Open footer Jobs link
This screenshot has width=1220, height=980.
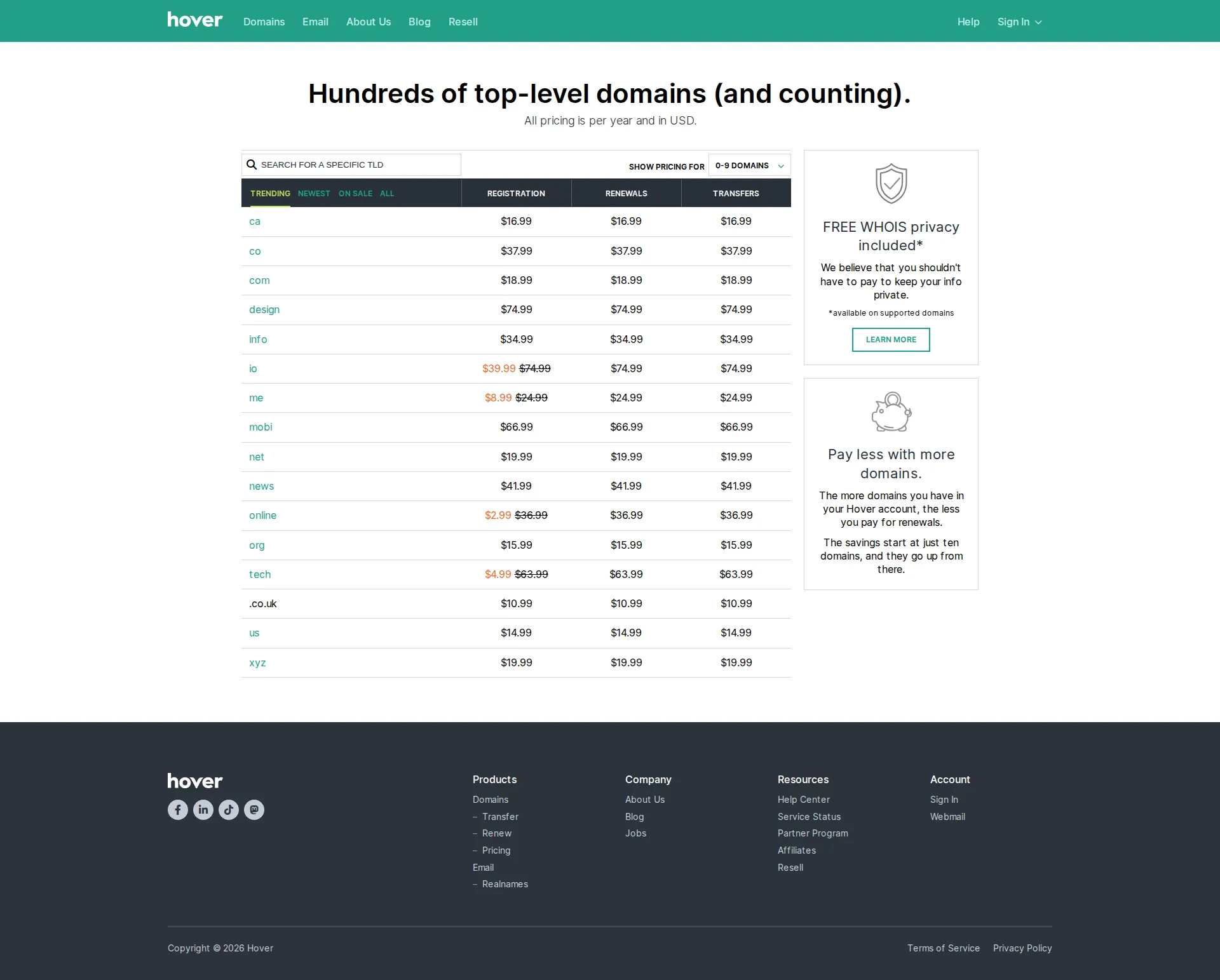click(x=635, y=833)
